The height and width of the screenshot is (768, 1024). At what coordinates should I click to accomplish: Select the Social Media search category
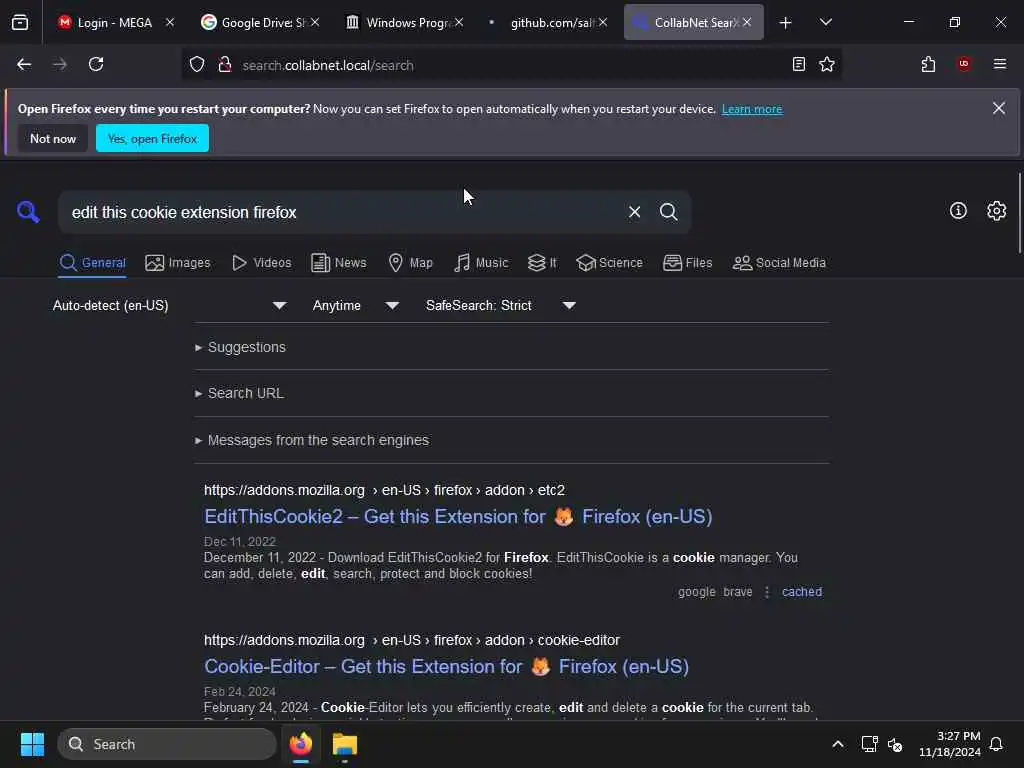tap(779, 263)
